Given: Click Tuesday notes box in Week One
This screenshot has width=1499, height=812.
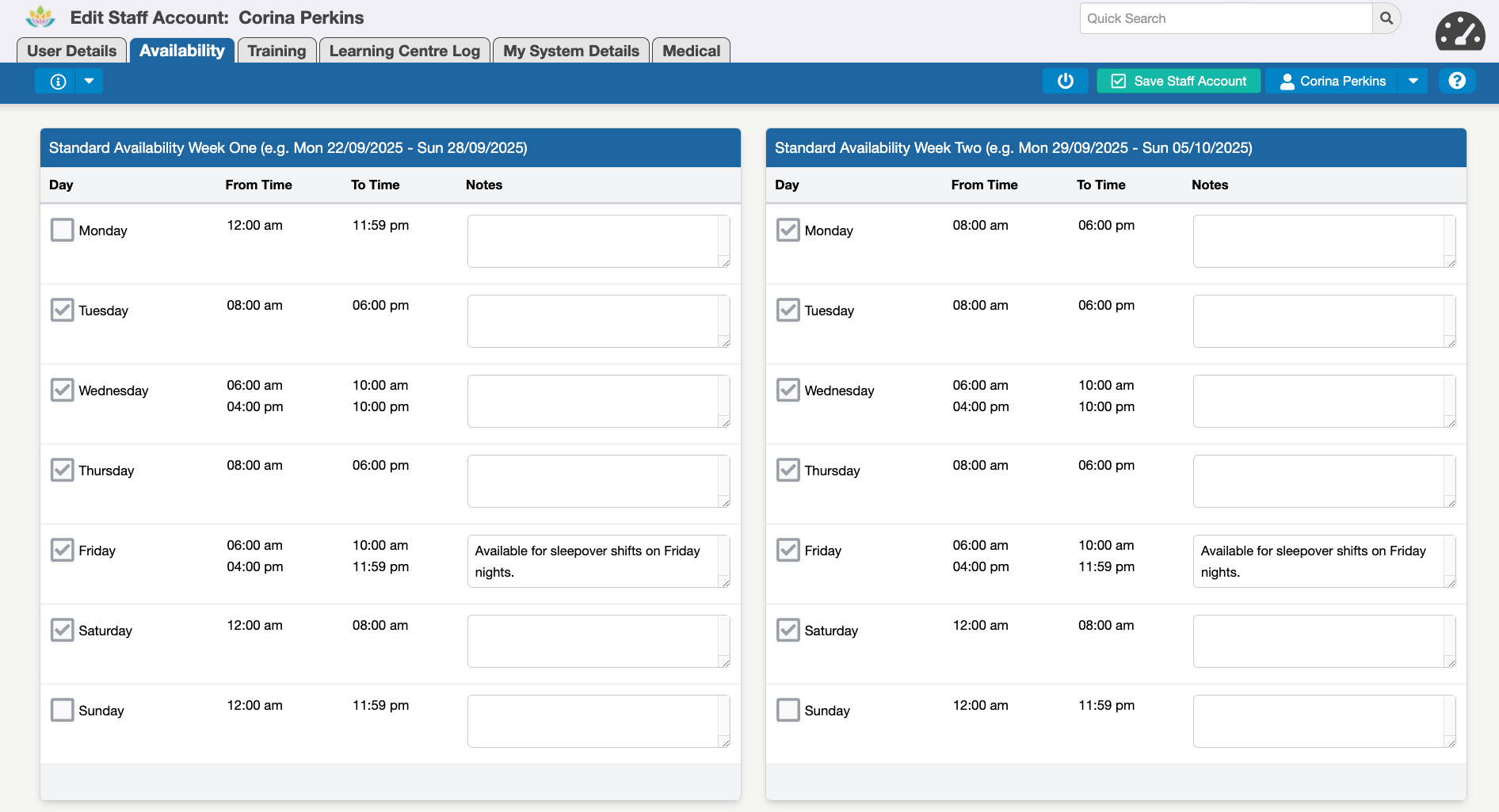Looking at the screenshot, I should click(x=598, y=321).
